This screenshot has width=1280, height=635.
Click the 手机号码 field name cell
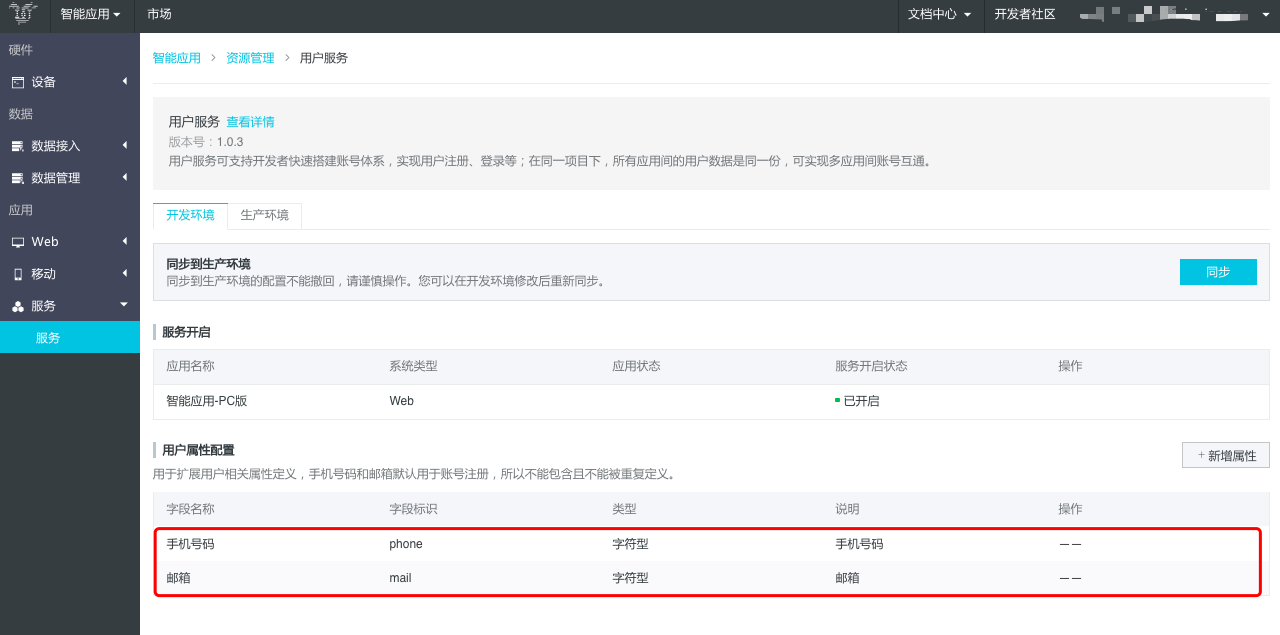coord(190,544)
